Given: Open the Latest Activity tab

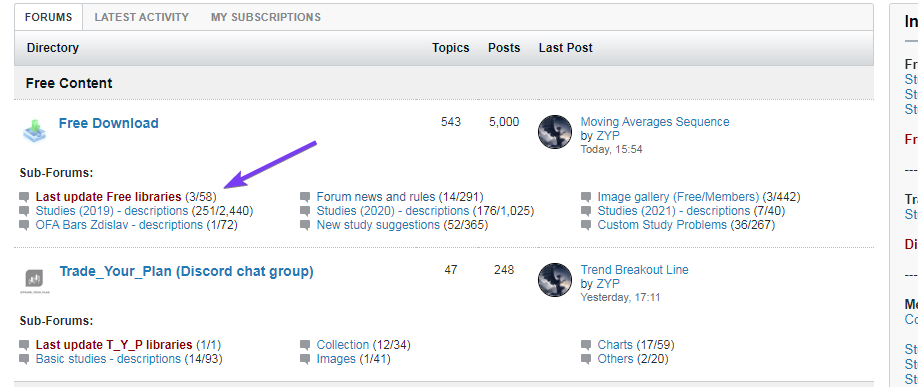Looking at the screenshot, I should (142, 17).
